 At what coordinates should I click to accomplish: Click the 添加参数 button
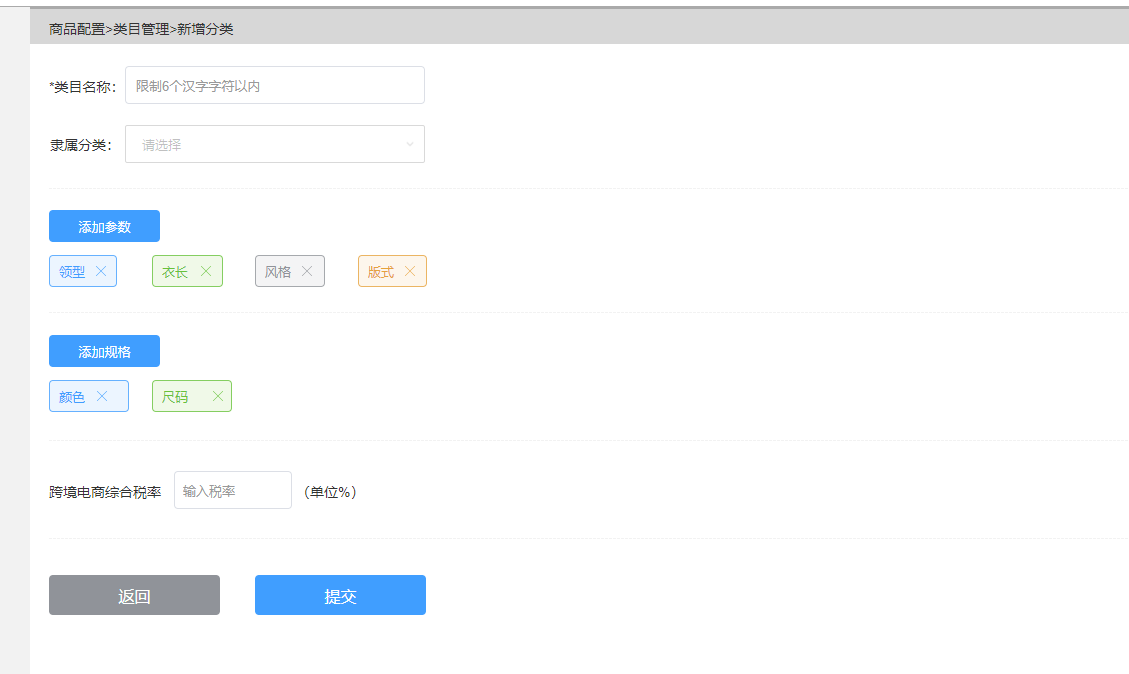point(104,226)
